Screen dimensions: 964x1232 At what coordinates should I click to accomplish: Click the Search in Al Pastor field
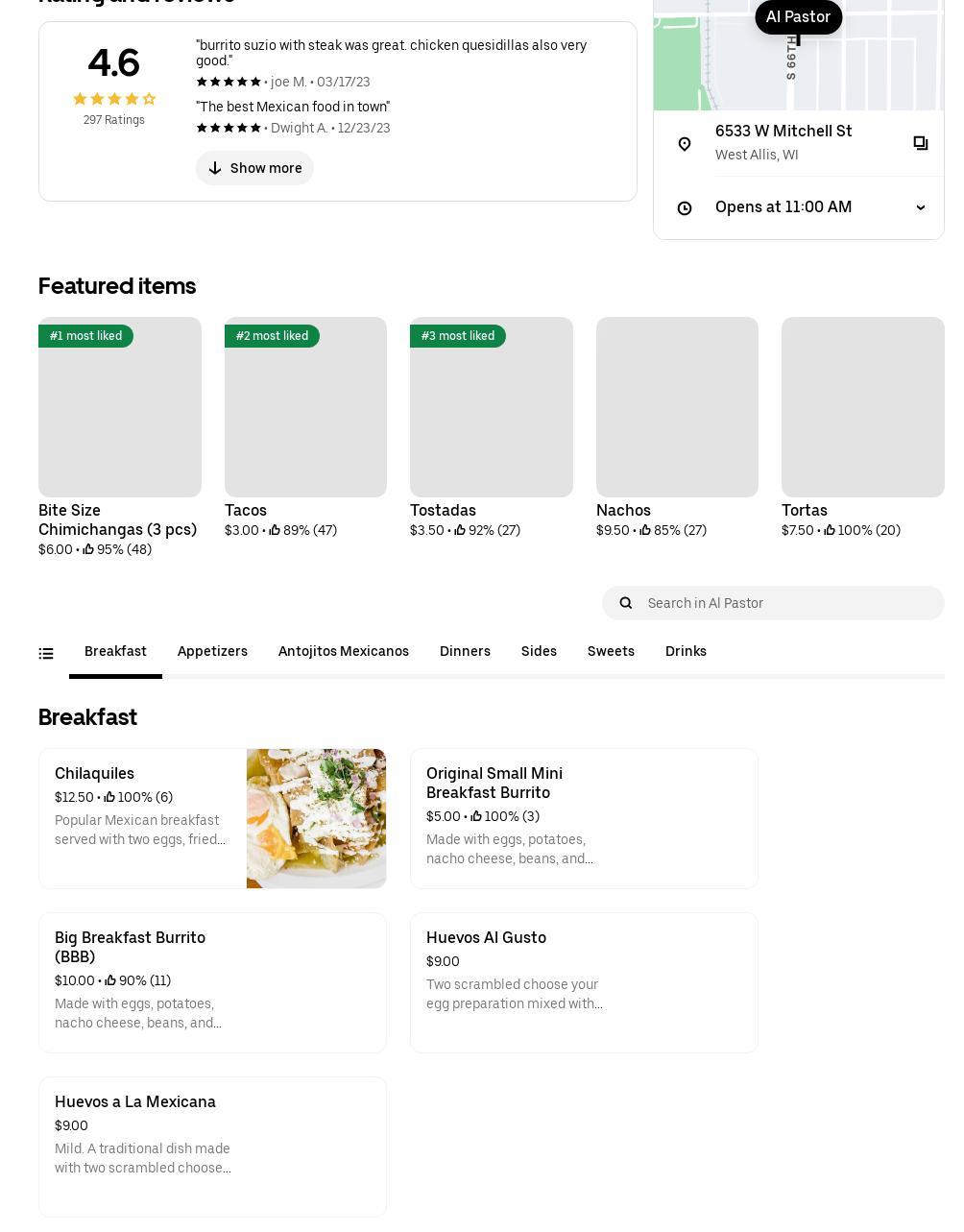tap(787, 603)
